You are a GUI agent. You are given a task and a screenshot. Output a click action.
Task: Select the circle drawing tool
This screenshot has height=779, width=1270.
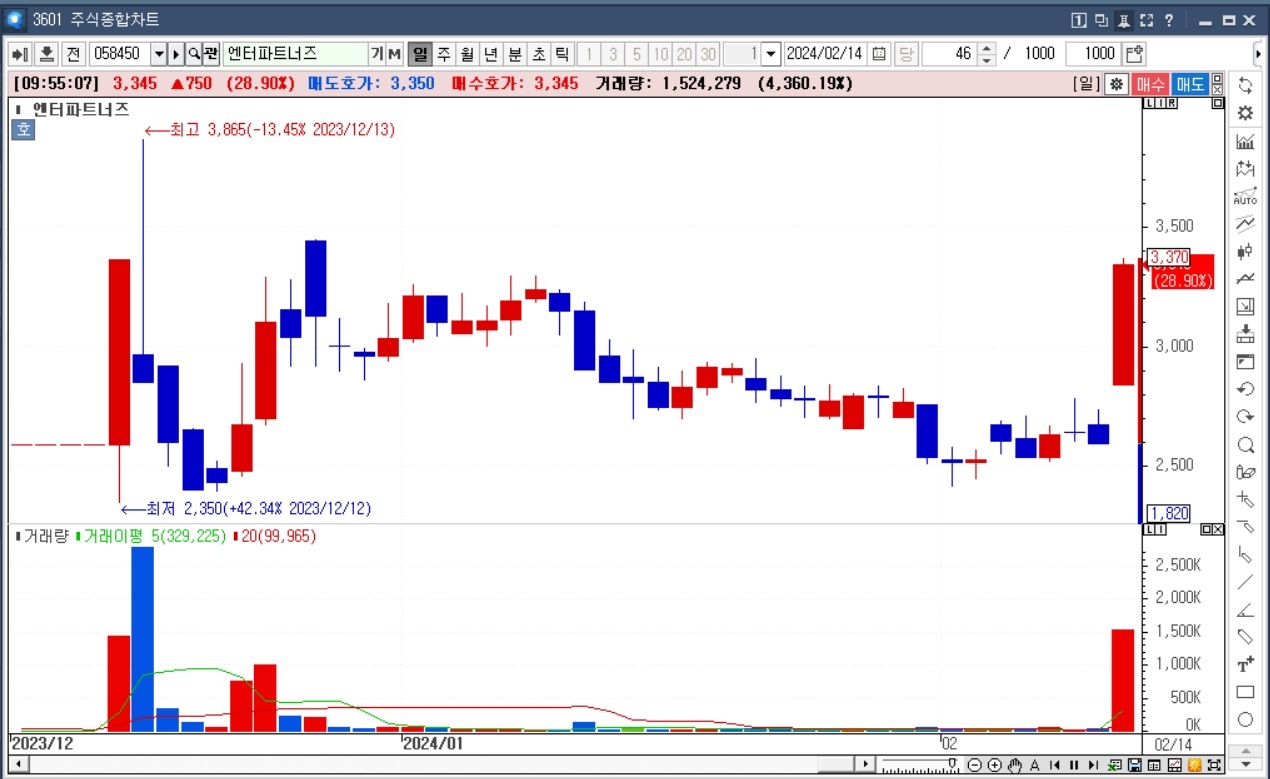(x=1245, y=719)
